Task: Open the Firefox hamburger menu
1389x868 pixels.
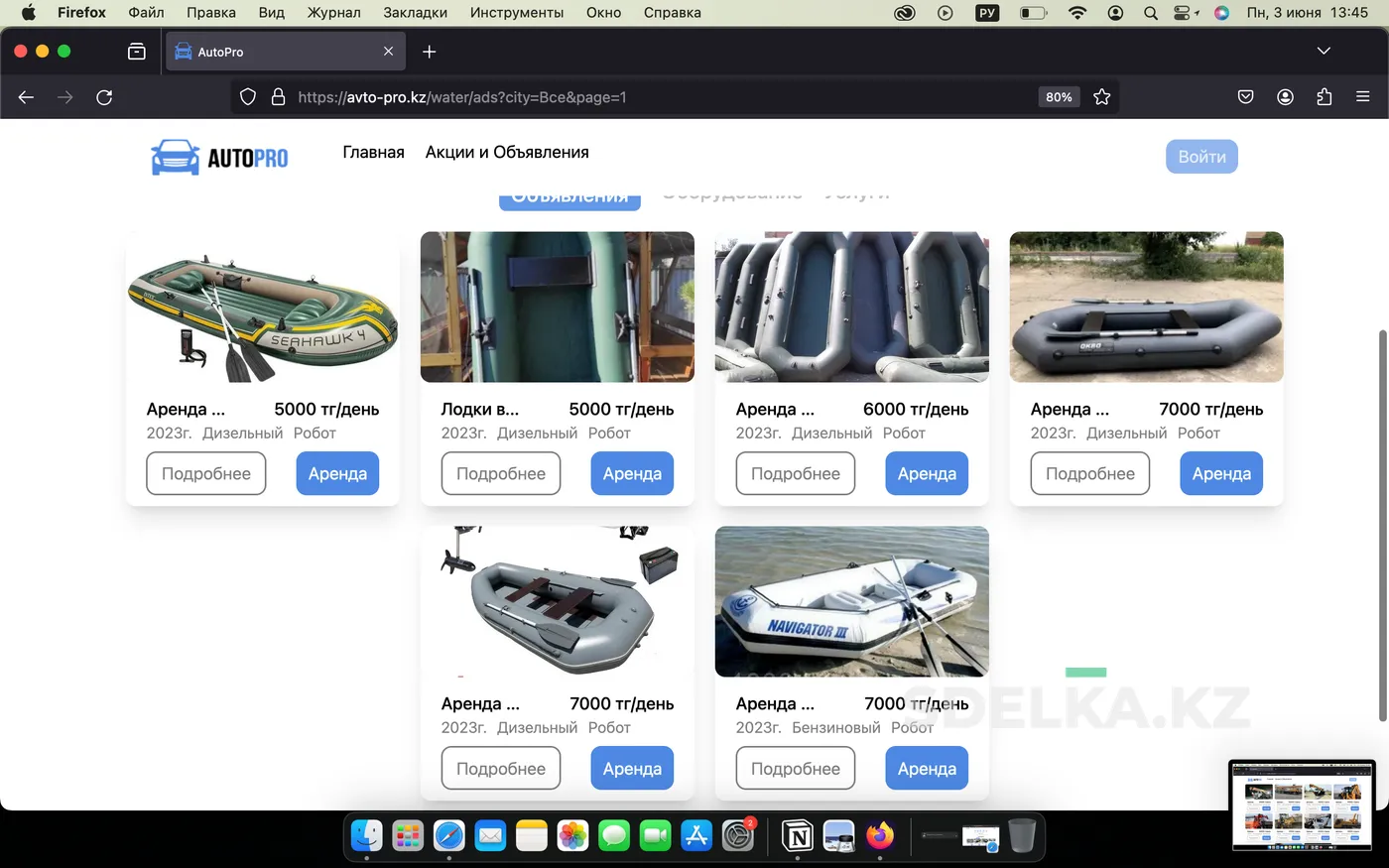Action: 1363,97
